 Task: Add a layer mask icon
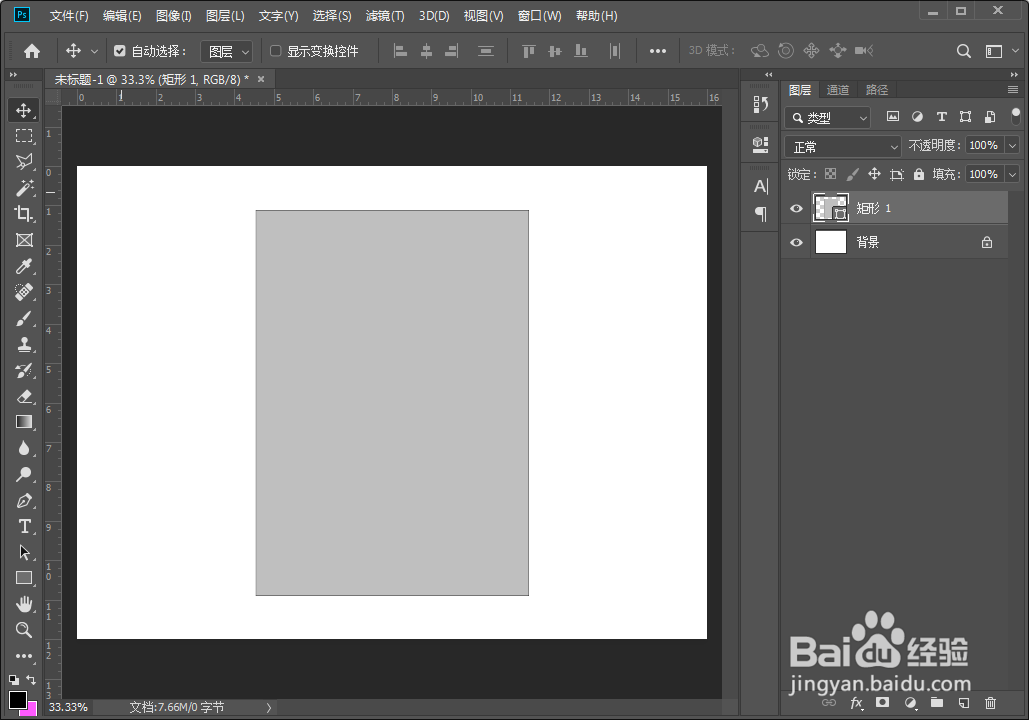(x=883, y=703)
